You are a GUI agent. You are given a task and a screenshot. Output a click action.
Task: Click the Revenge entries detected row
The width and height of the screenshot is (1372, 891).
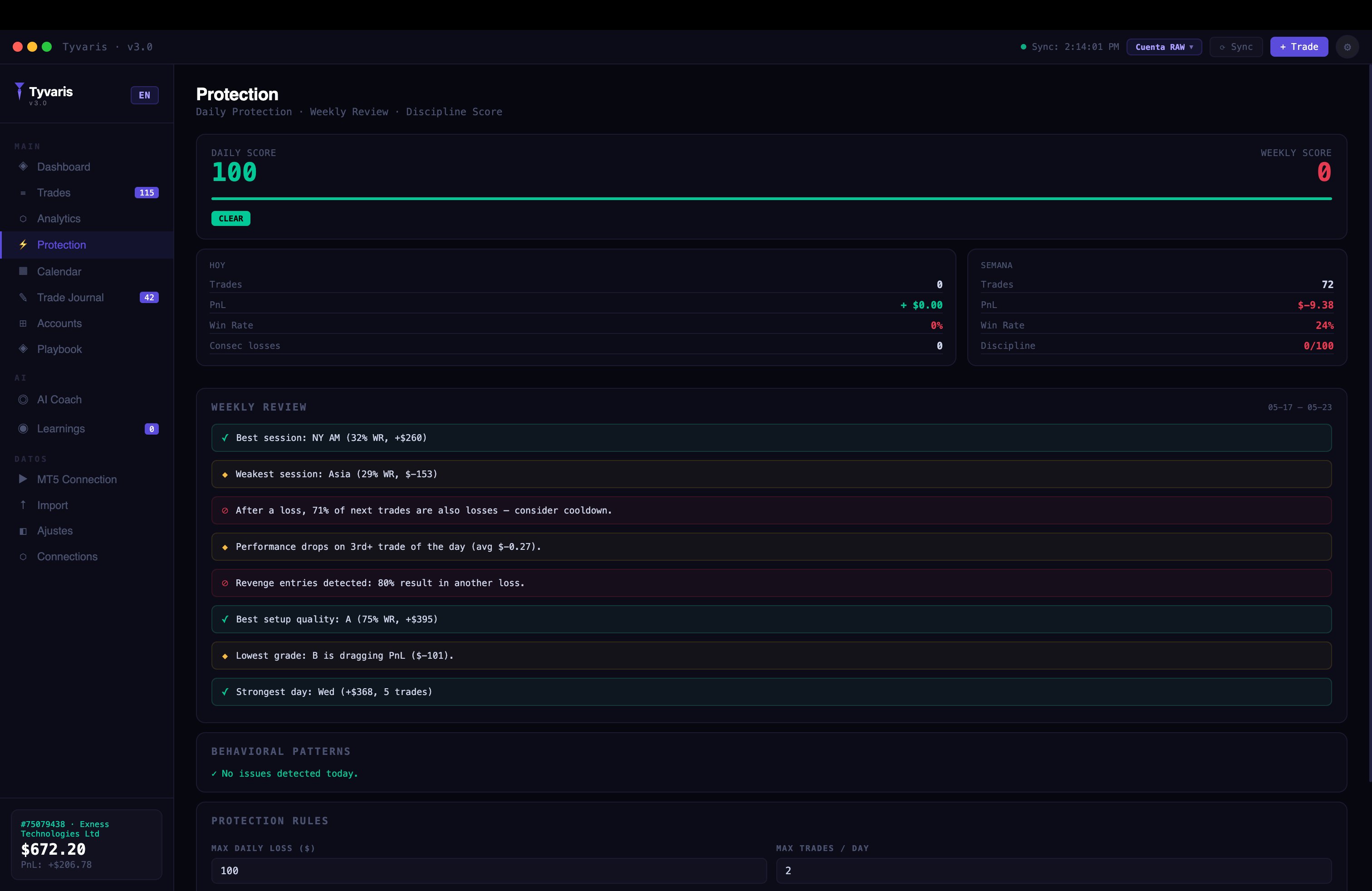[771, 583]
